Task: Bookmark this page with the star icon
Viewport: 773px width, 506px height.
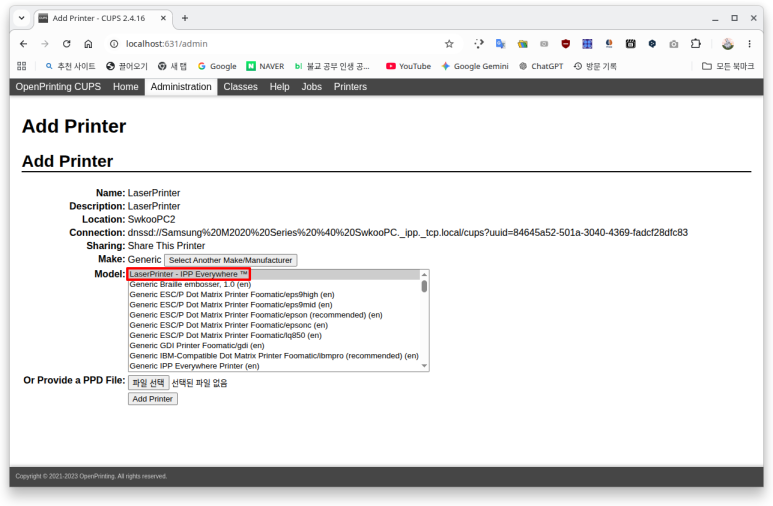Action: coord(449,44)
